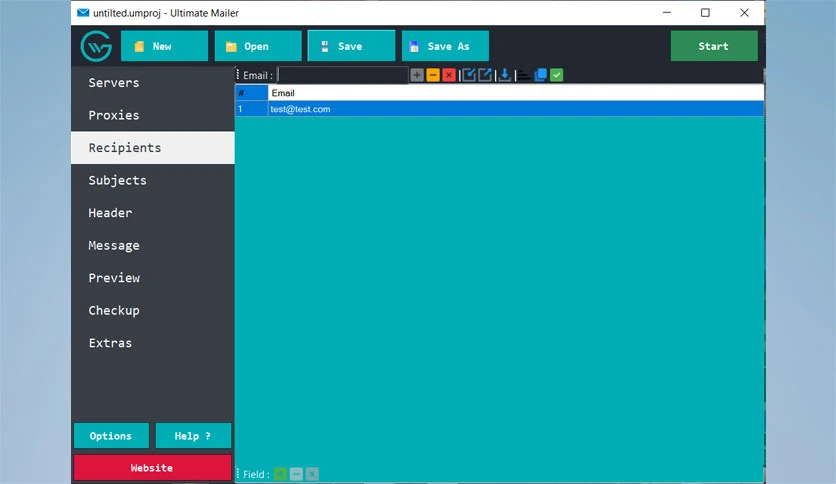Image resolution: width=836 pixels, height=484 pixels.
Task: Click the blue duplicate copies icon
Action: [541, 75]
